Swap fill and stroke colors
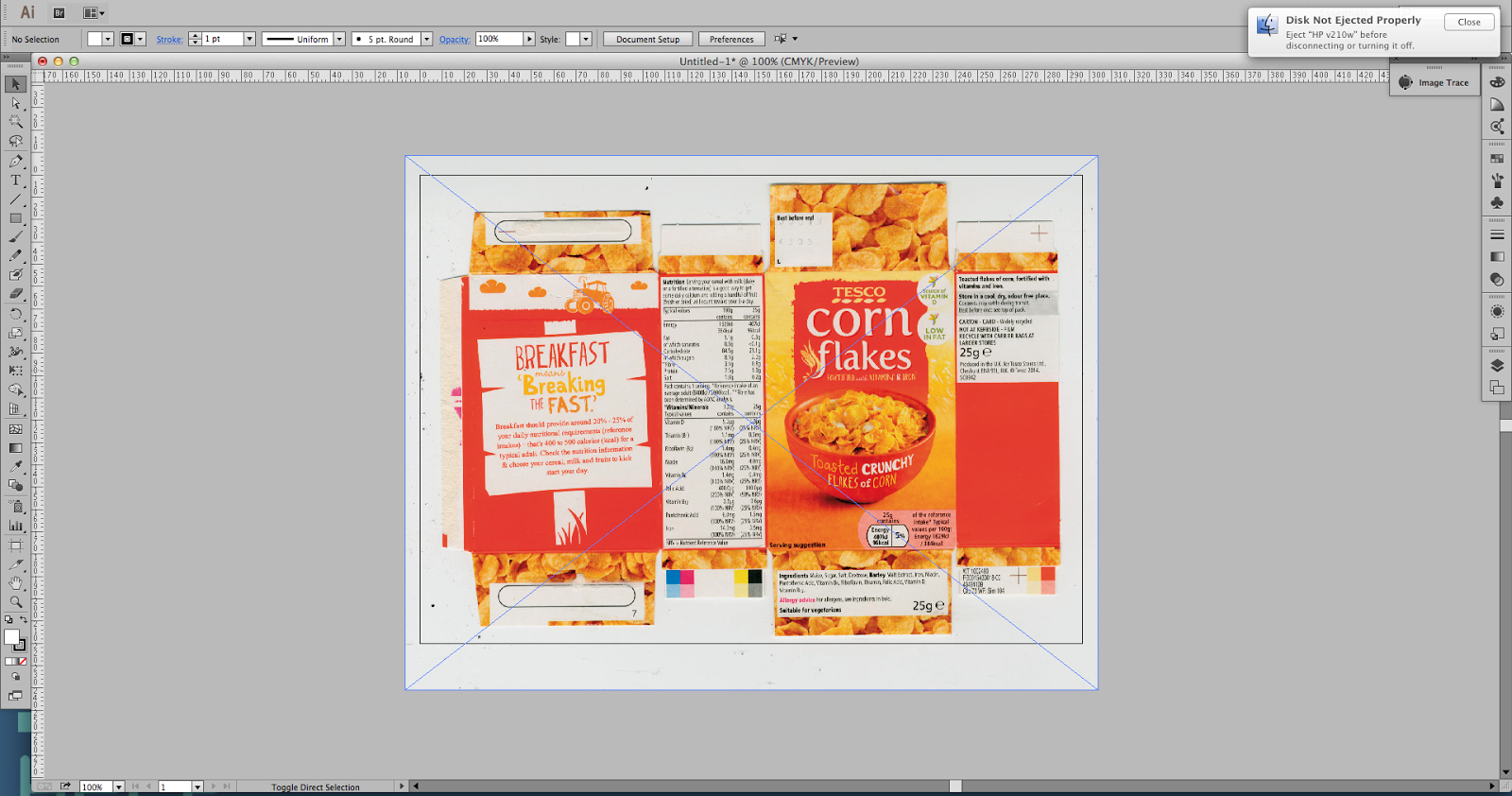The width and height of the screenshot is (1512, 796). [x=24, y=620]
